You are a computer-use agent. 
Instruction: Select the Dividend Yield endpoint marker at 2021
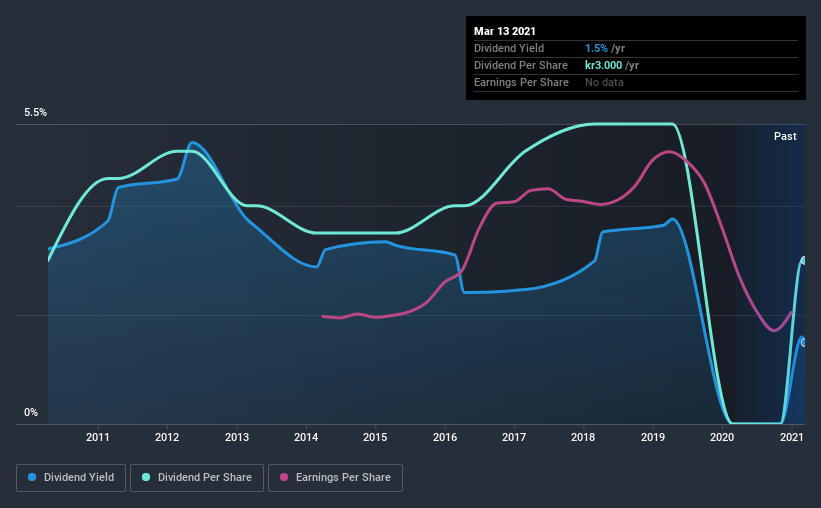[x=803, y=343]
